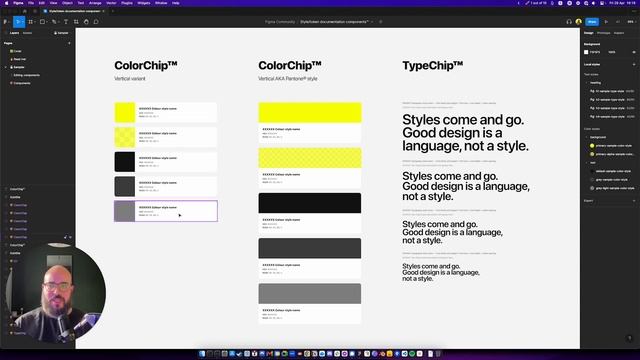This screenshot has height=360, width=640.
Task: Open the Plugins menu
Action: (x=127, y=3)
